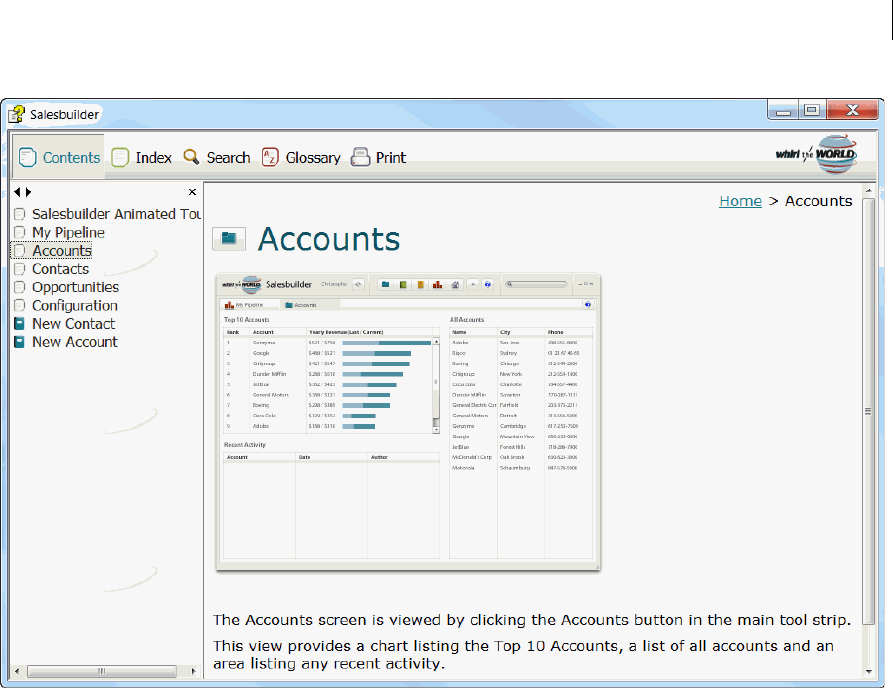Open the Glossary tab
893x688 pixels.
click(x=301, y=157)
